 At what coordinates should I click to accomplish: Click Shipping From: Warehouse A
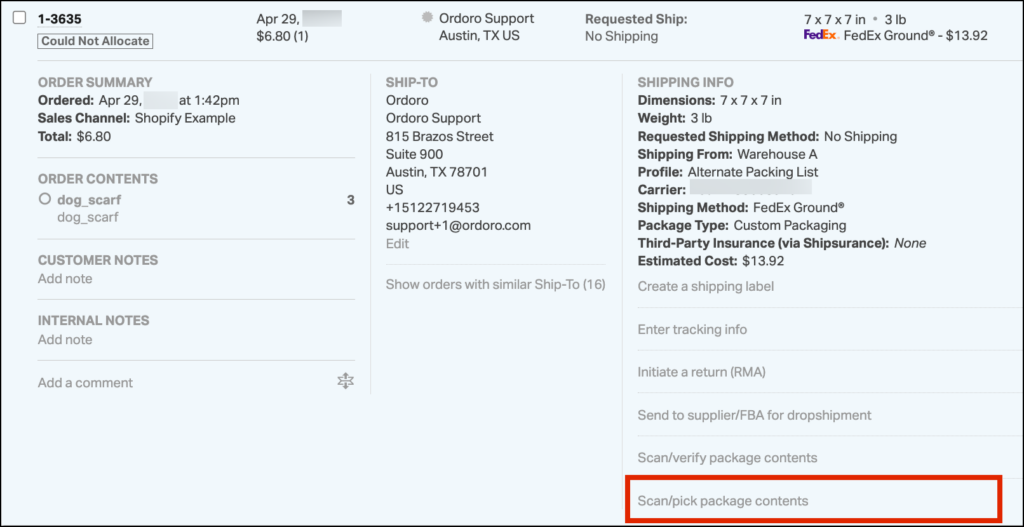pyautogui.click(x=728, y=155)
